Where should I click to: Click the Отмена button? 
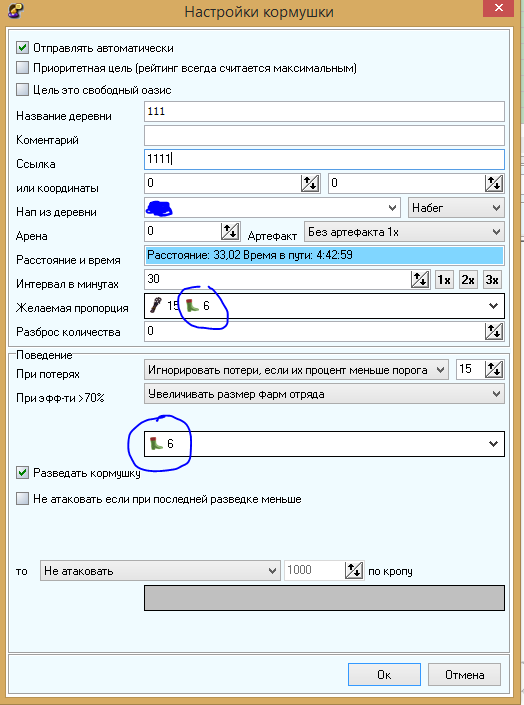pos(464,674)
